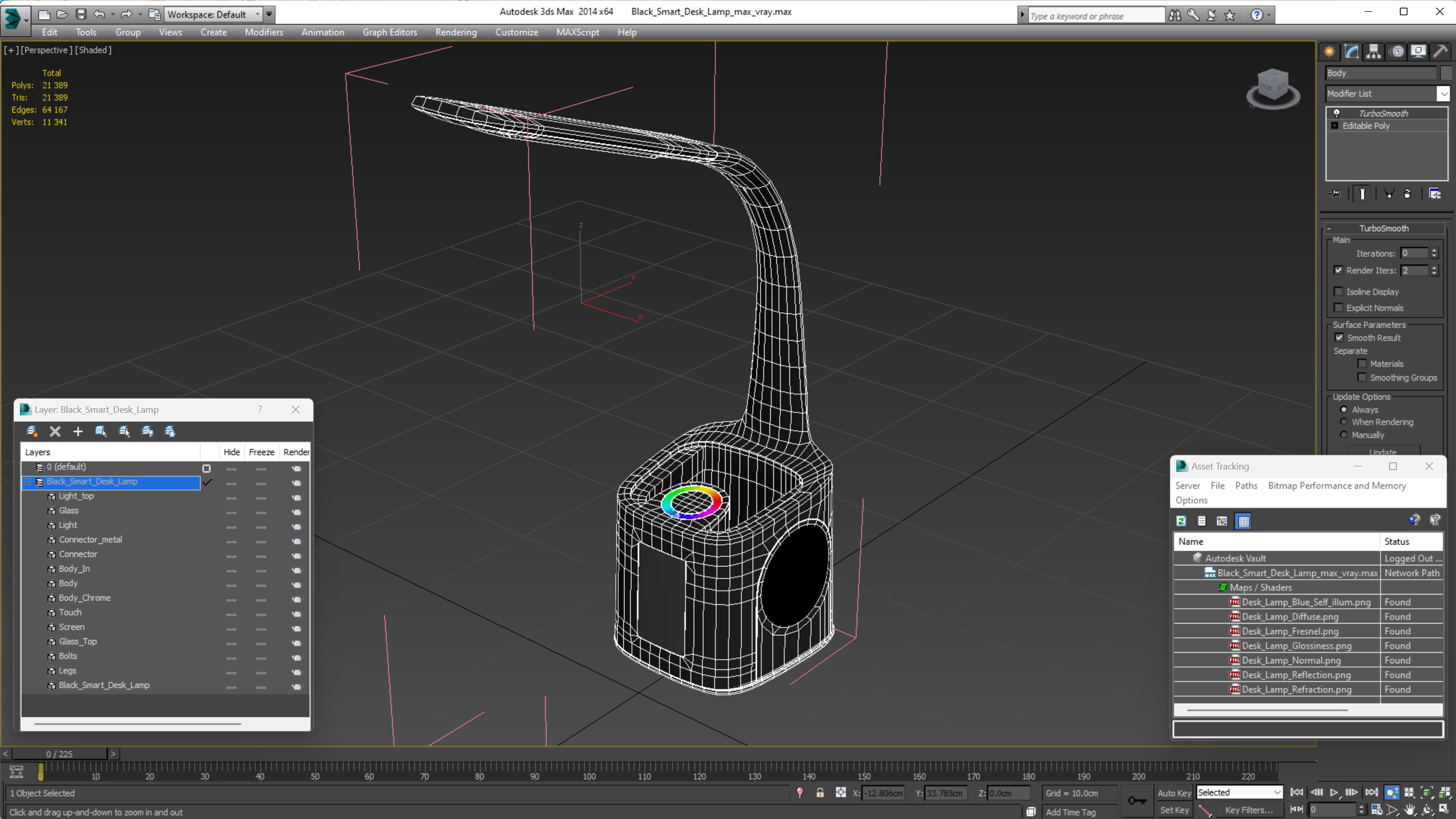
Task: Open the Hierarchy command panel tab
Action: pyautogui.click(x=1373, y=52)
